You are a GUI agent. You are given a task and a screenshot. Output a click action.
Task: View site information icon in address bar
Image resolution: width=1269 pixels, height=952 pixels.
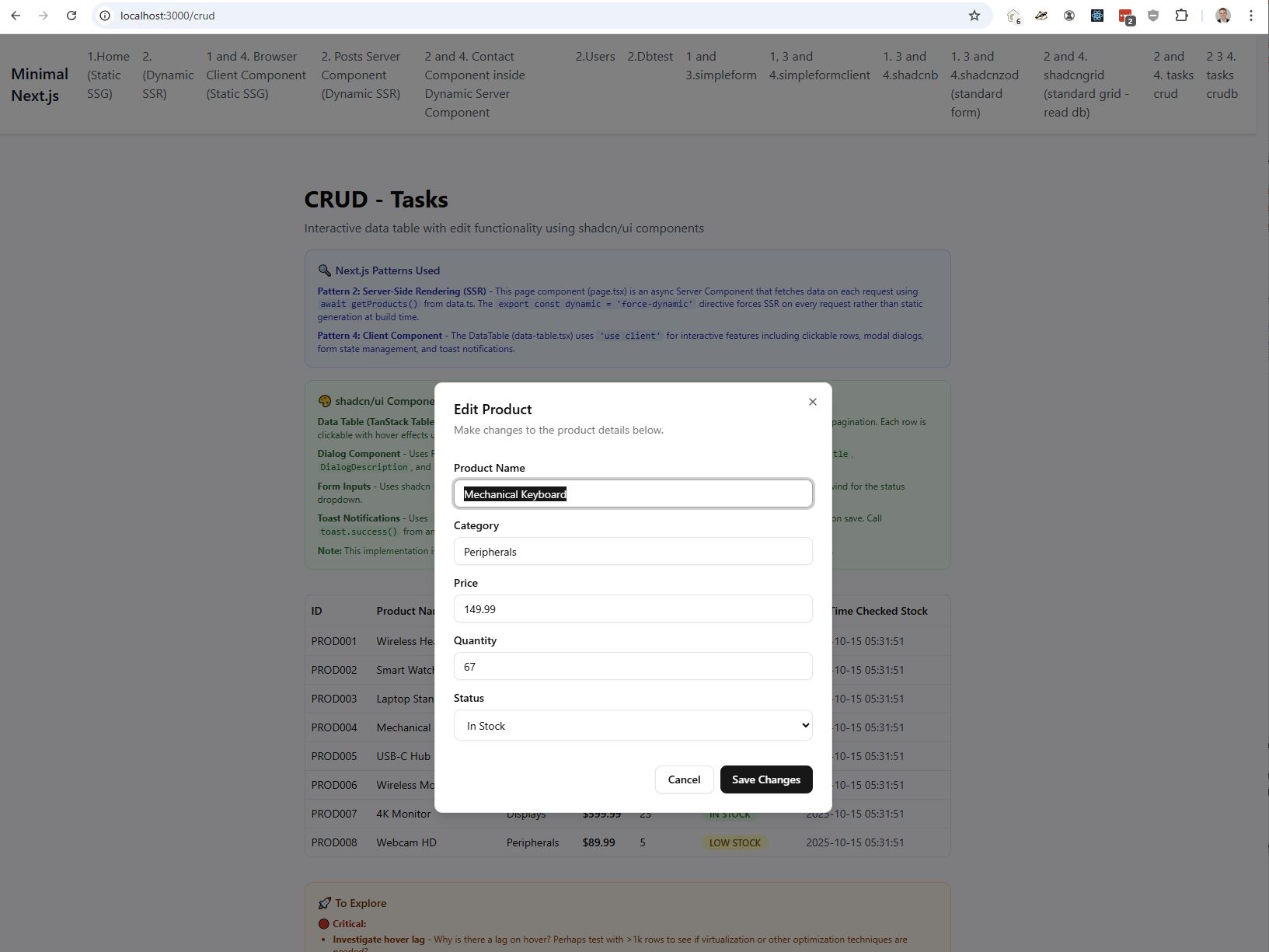(x=105, y=16)
